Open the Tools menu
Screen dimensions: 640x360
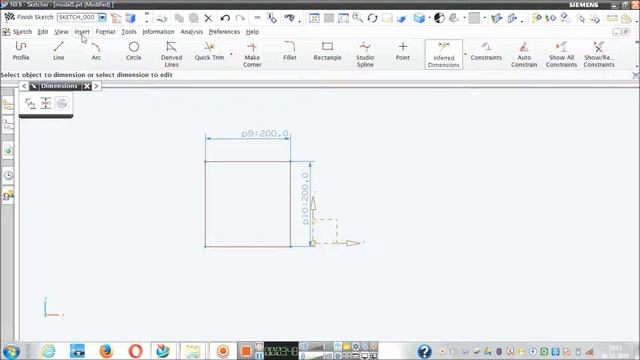click(129, 32)
